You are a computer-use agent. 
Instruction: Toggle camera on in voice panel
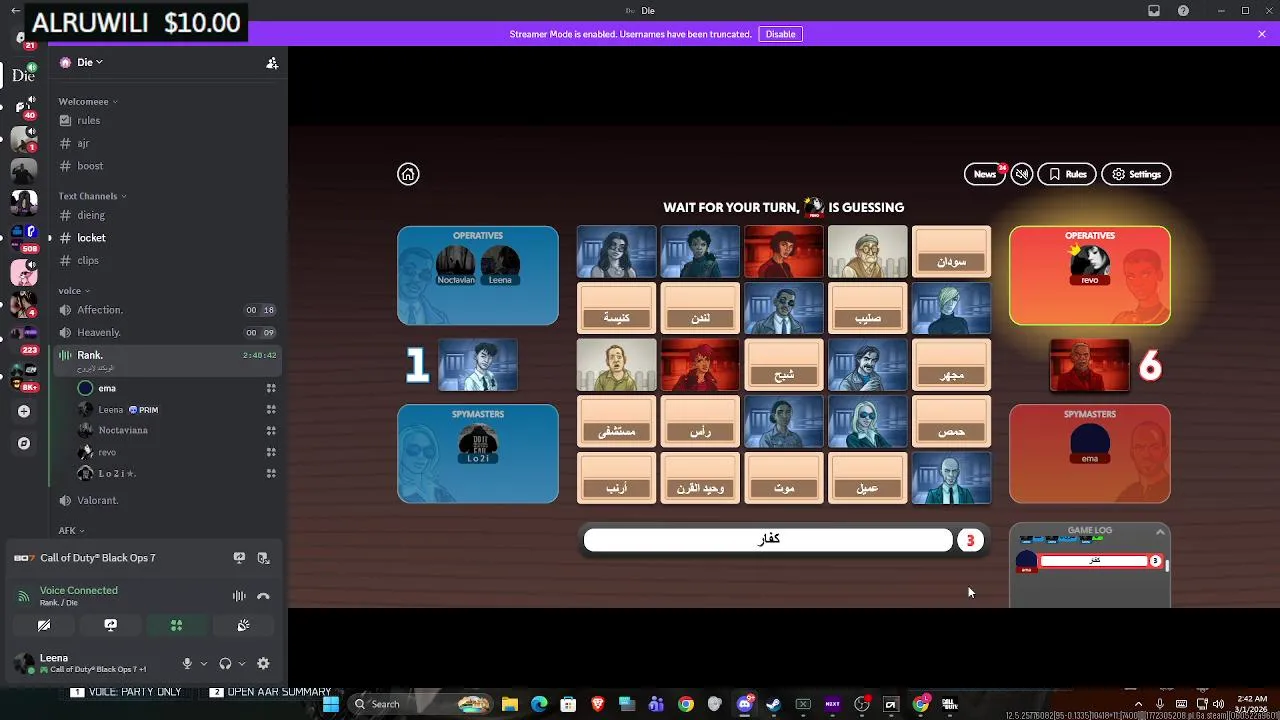click(x=44, y=625)
